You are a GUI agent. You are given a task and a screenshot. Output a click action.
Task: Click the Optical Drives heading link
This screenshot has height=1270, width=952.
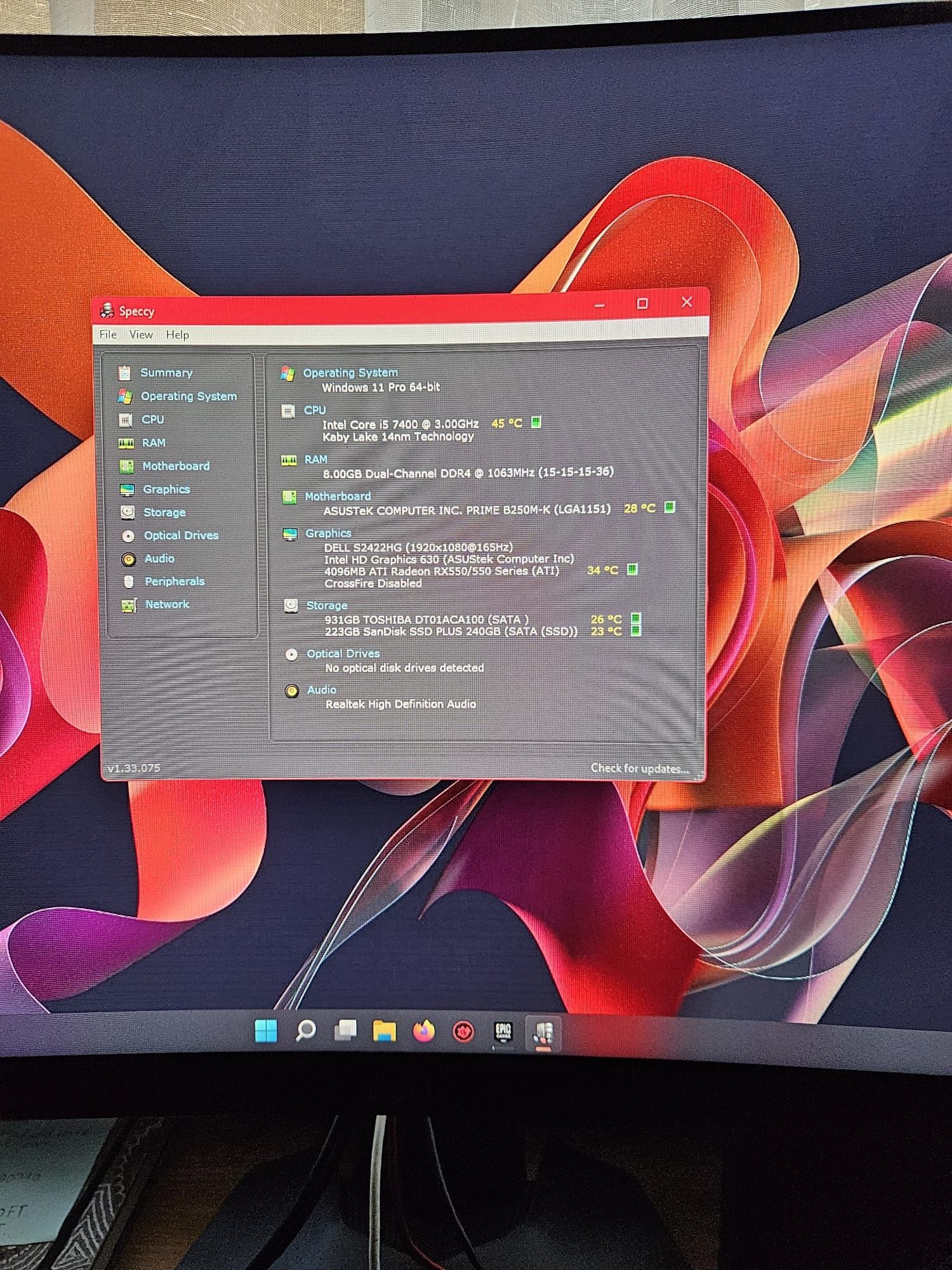tap(343, 653)
